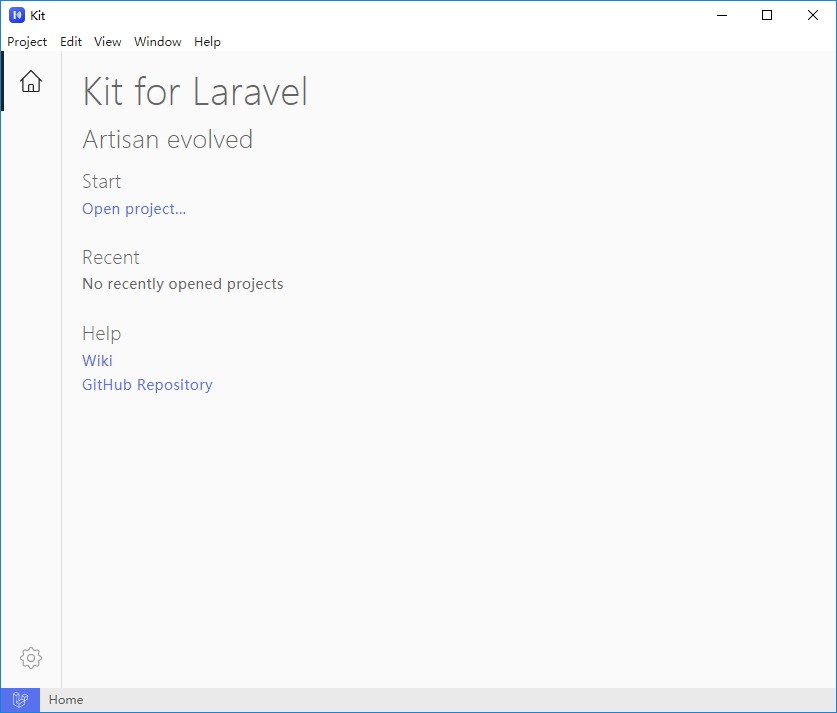Open the Edit menu
The height and width of the screenshot is (713, 837).
click(71, 42)
